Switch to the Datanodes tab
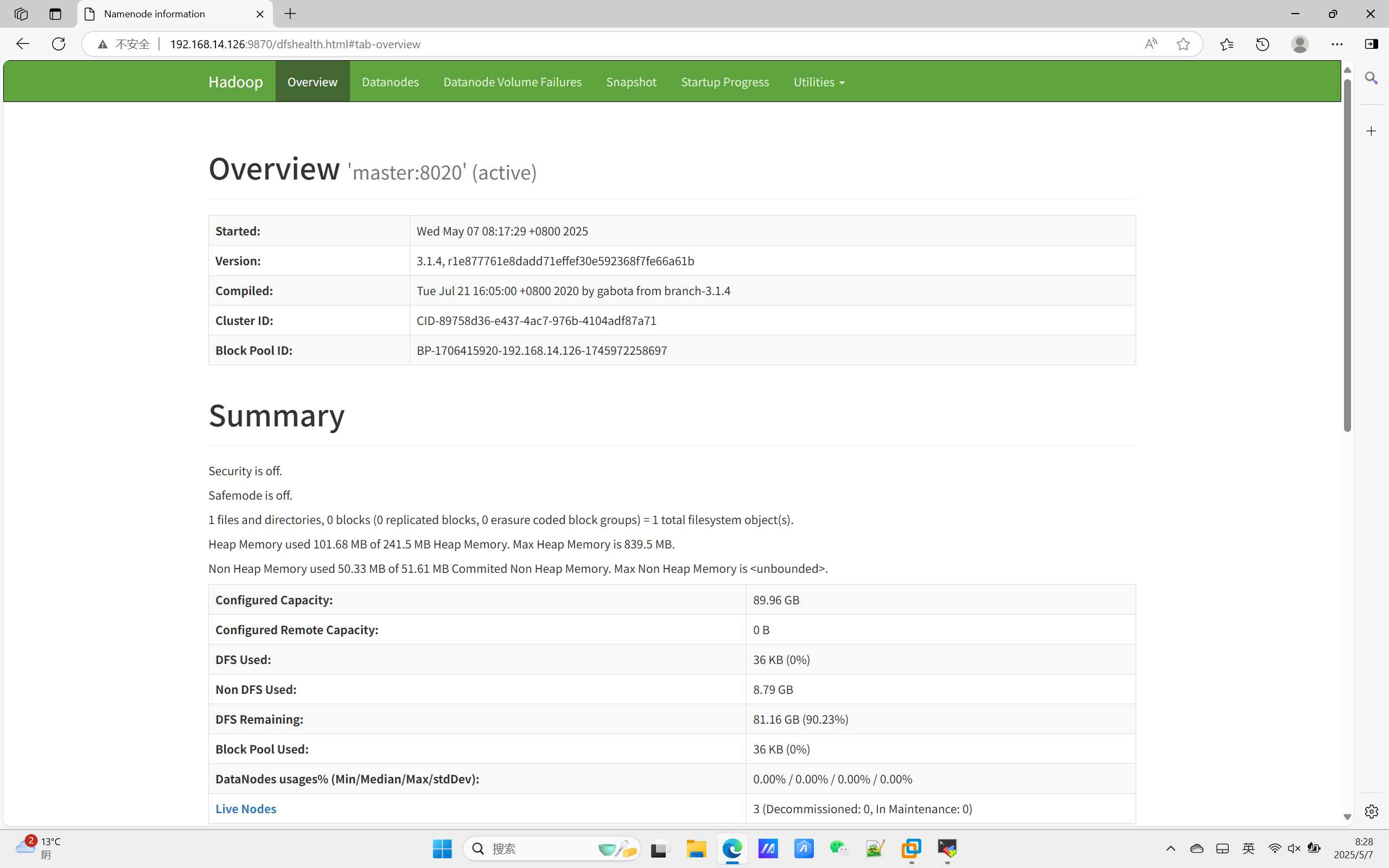The height and width of the screenshot is (868, 1389). pos(390,82)
